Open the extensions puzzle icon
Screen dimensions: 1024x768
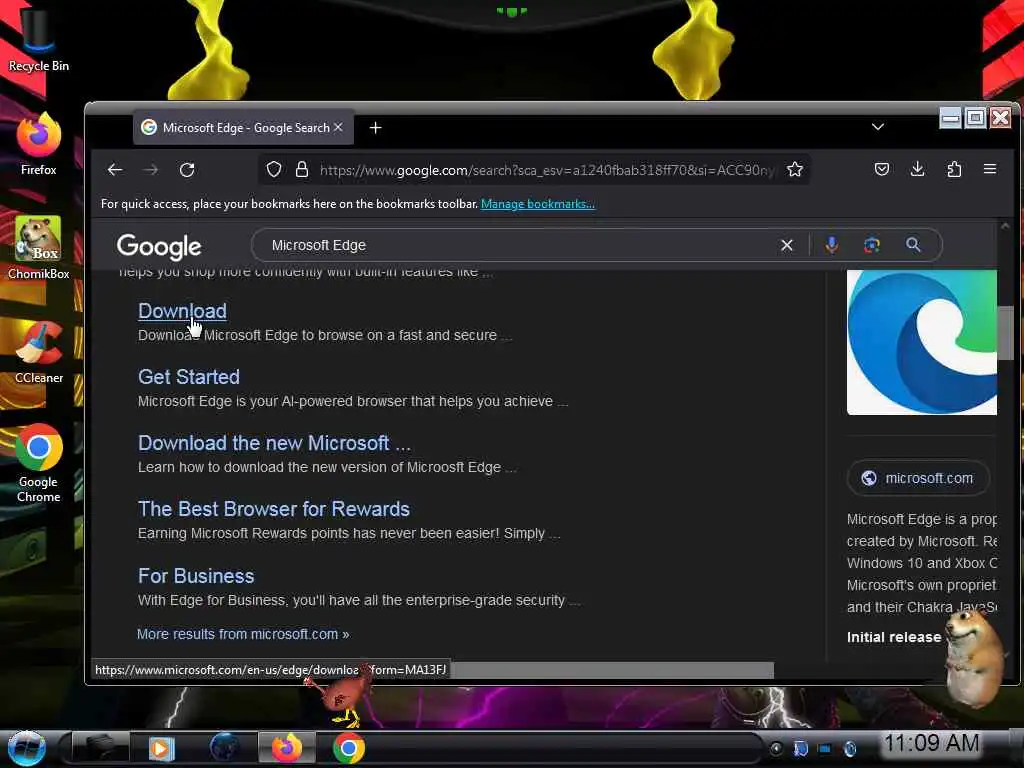coord(954,170)
